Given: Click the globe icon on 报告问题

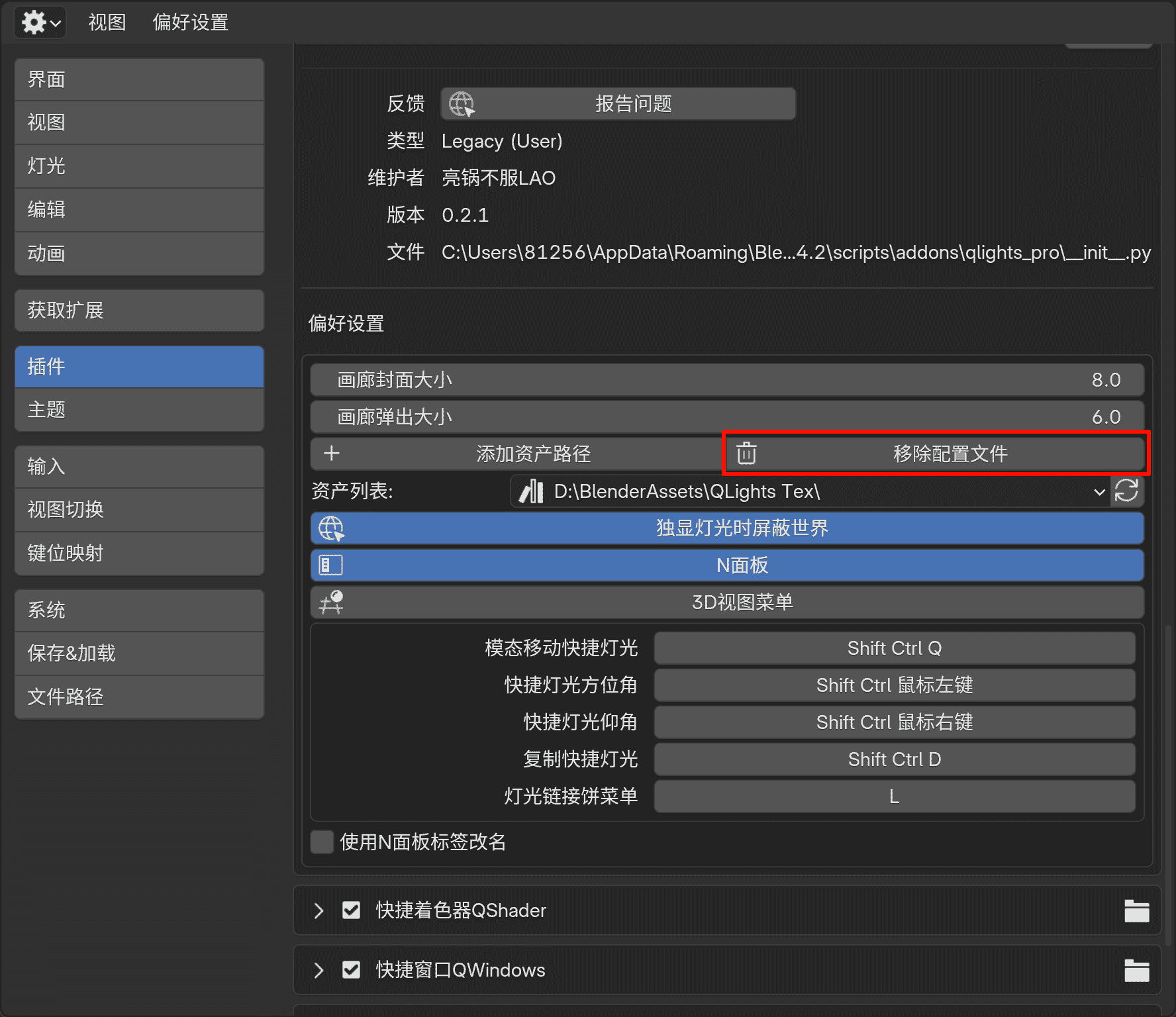Looking at the screenshot, I should click(x=462, y=104).
